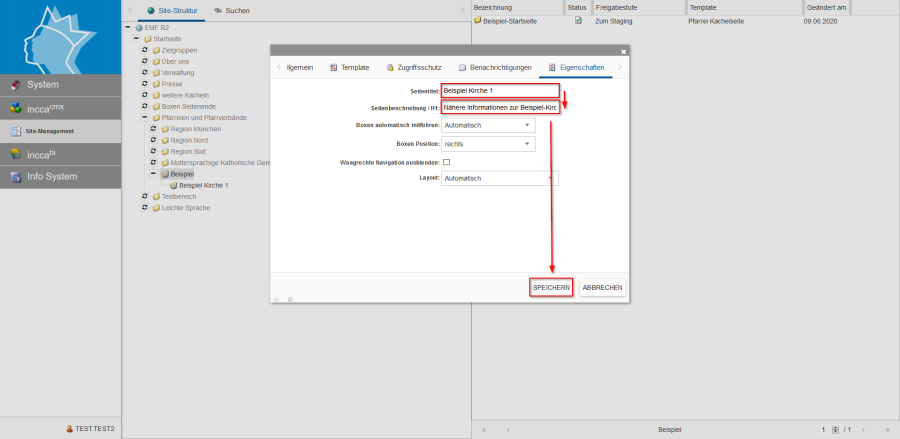Click the ABBRECHEN button
This screenshot has width=900, height=439.
(x=603, y=287)
